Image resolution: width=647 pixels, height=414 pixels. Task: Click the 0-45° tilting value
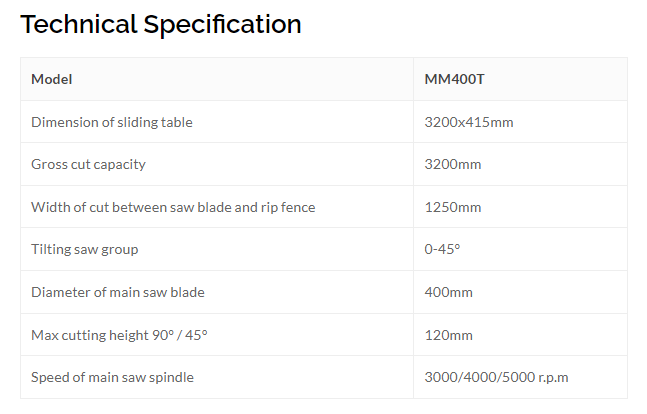442,249
